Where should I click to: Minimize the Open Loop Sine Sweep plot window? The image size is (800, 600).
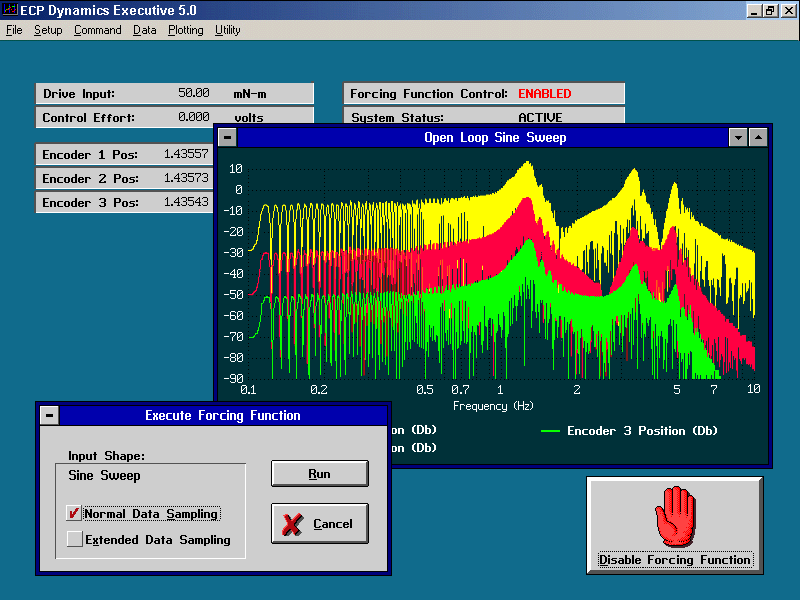pyautogui.click(x=738, y=137)
